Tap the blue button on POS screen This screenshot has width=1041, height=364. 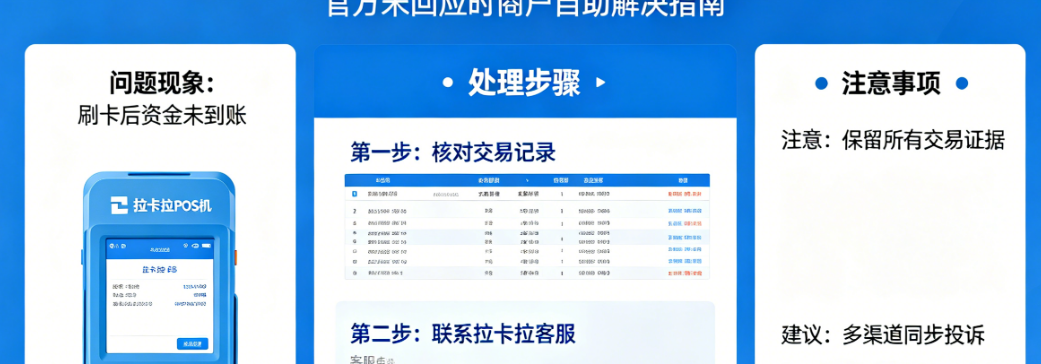point(193,343)
